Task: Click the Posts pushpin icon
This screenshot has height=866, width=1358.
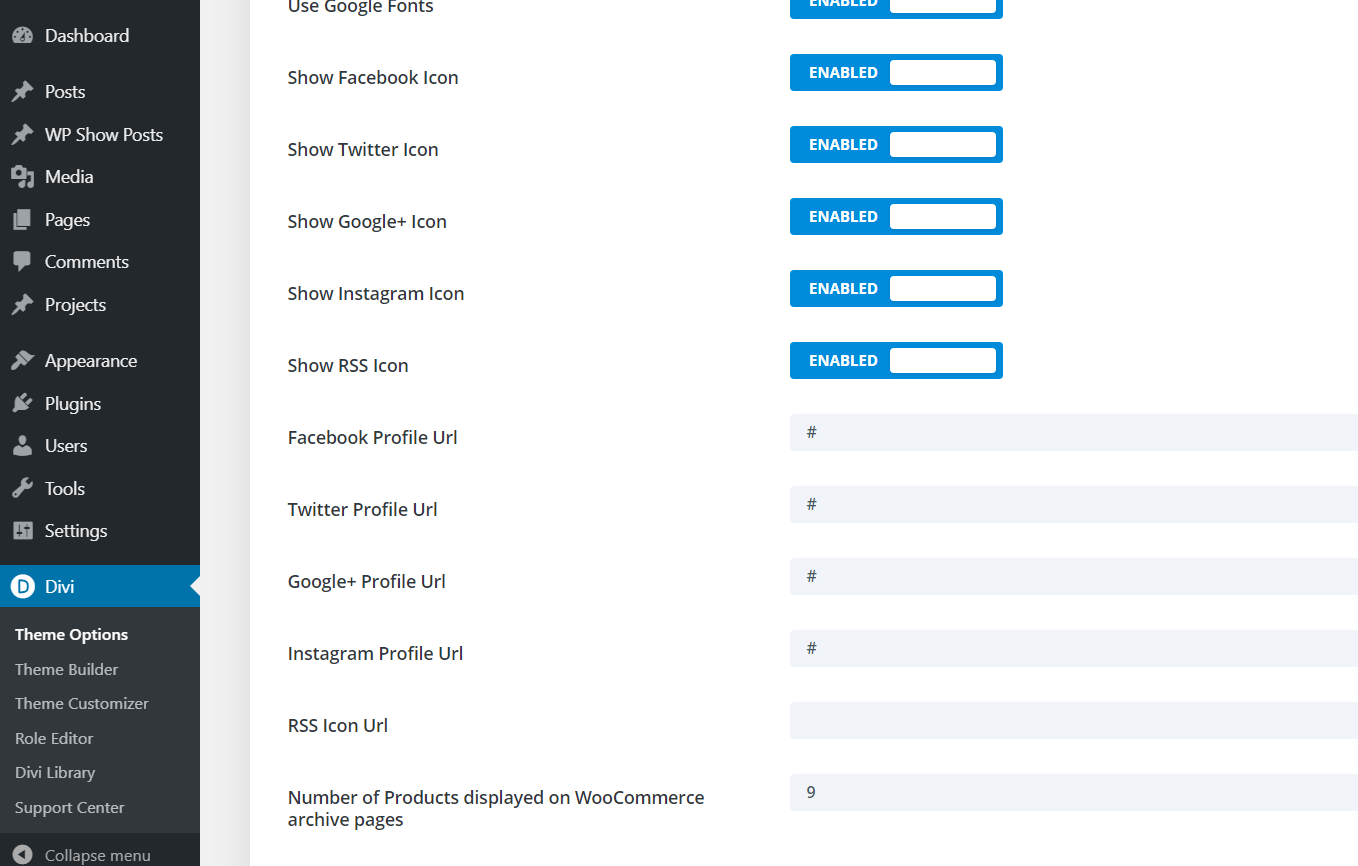Action: pyautogui.click(x=22, y=92)
